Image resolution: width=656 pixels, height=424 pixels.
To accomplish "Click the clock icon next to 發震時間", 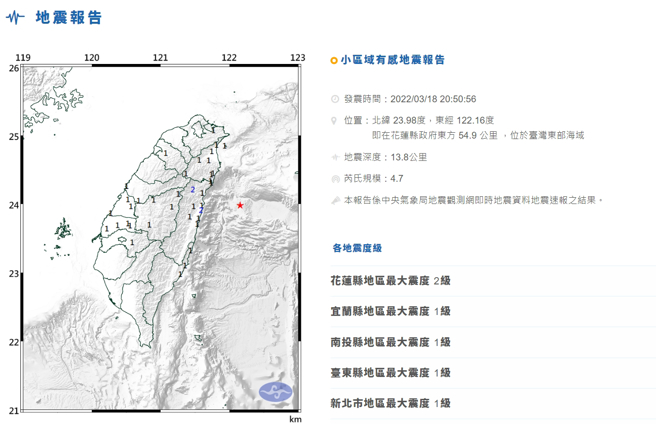I will click(335, 100).
